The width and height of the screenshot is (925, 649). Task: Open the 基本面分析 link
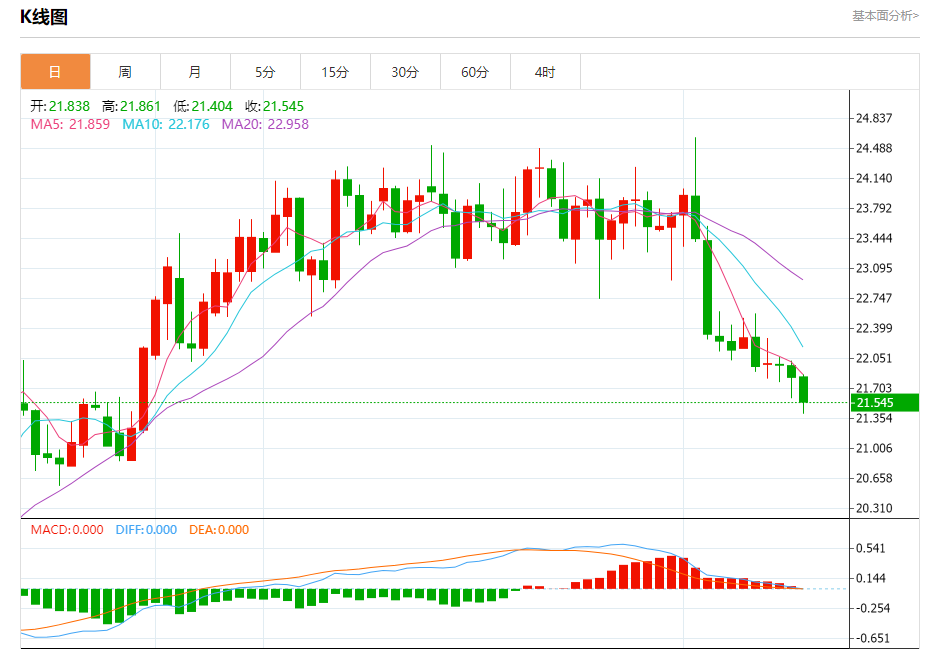point(885,16)
